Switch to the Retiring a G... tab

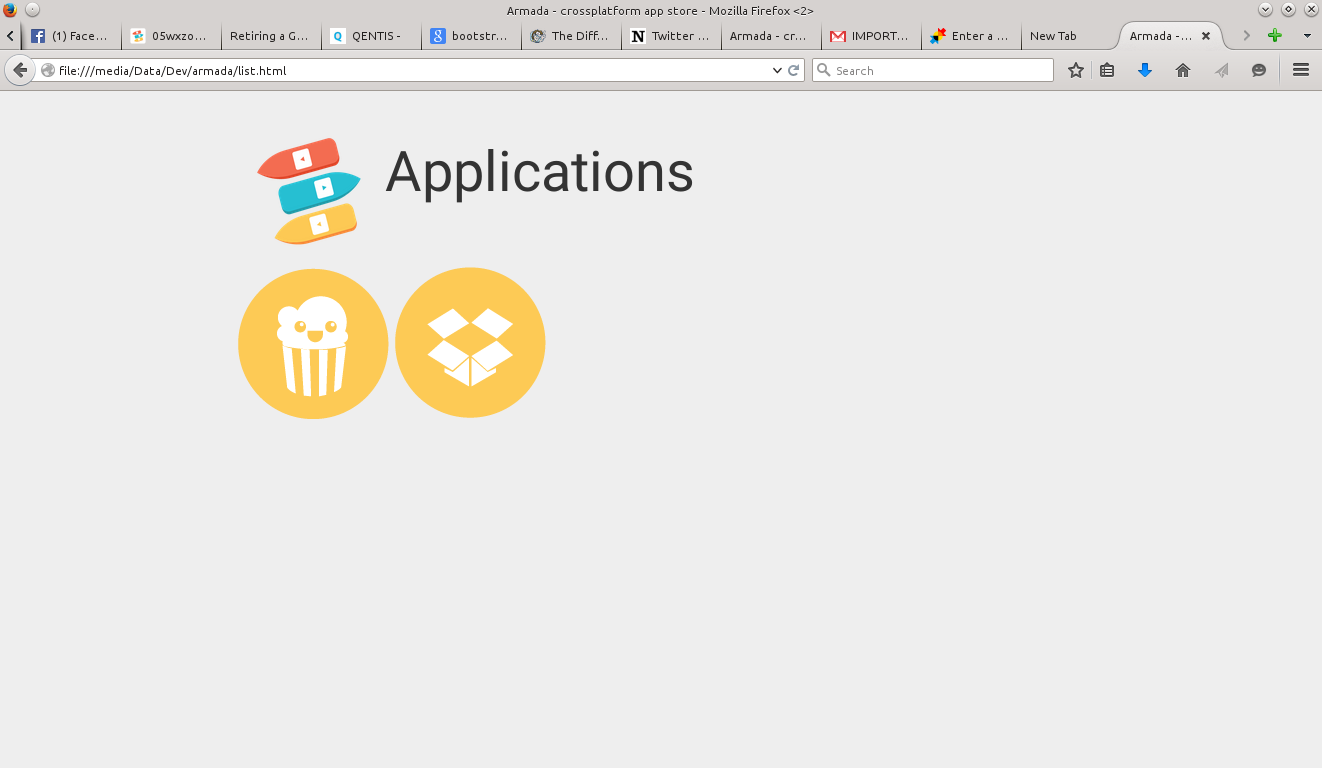[x=271, y=36]
